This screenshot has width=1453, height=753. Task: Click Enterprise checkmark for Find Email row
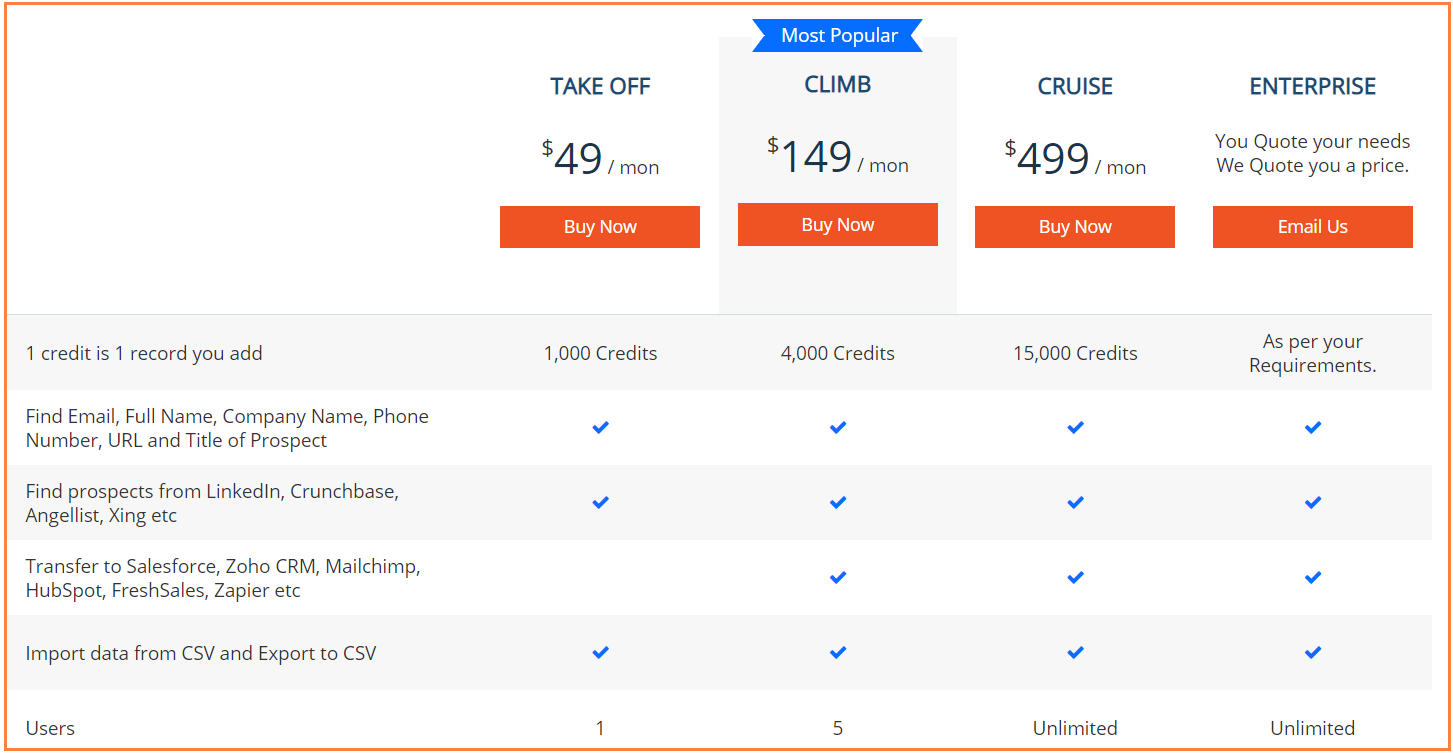click(x=1313, y=428)
